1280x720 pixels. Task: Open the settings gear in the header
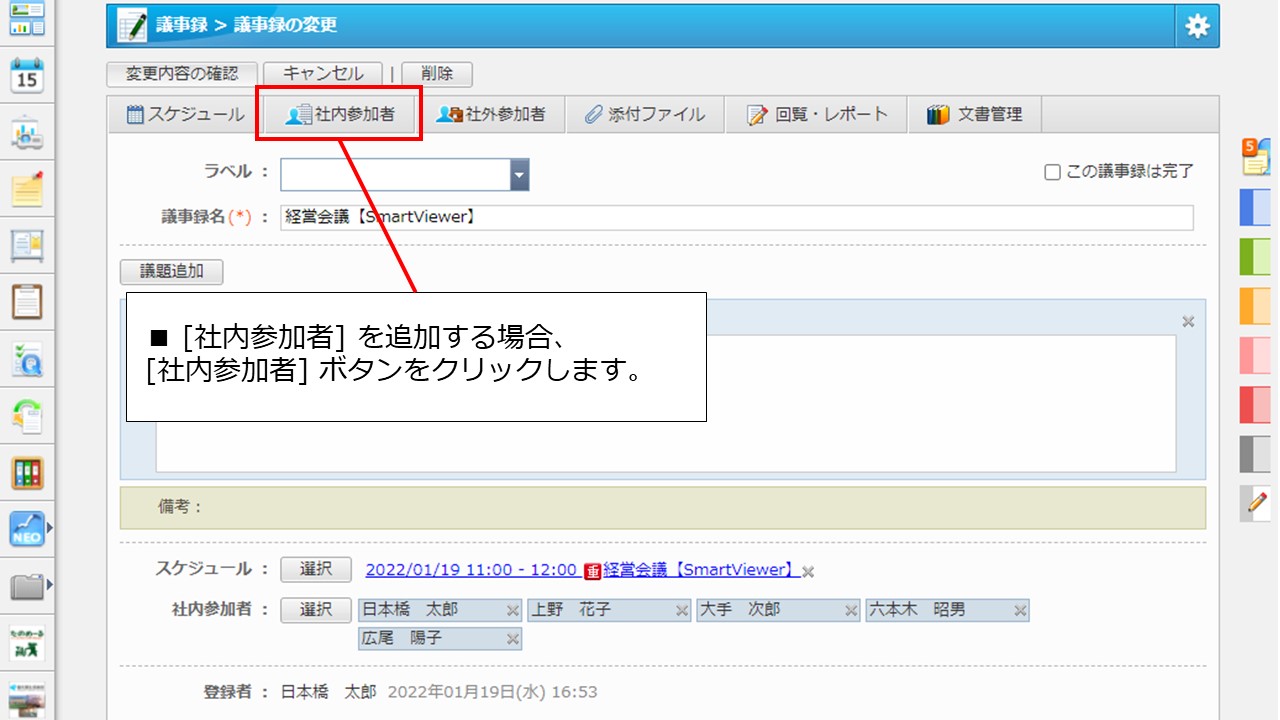point(1197,26)
